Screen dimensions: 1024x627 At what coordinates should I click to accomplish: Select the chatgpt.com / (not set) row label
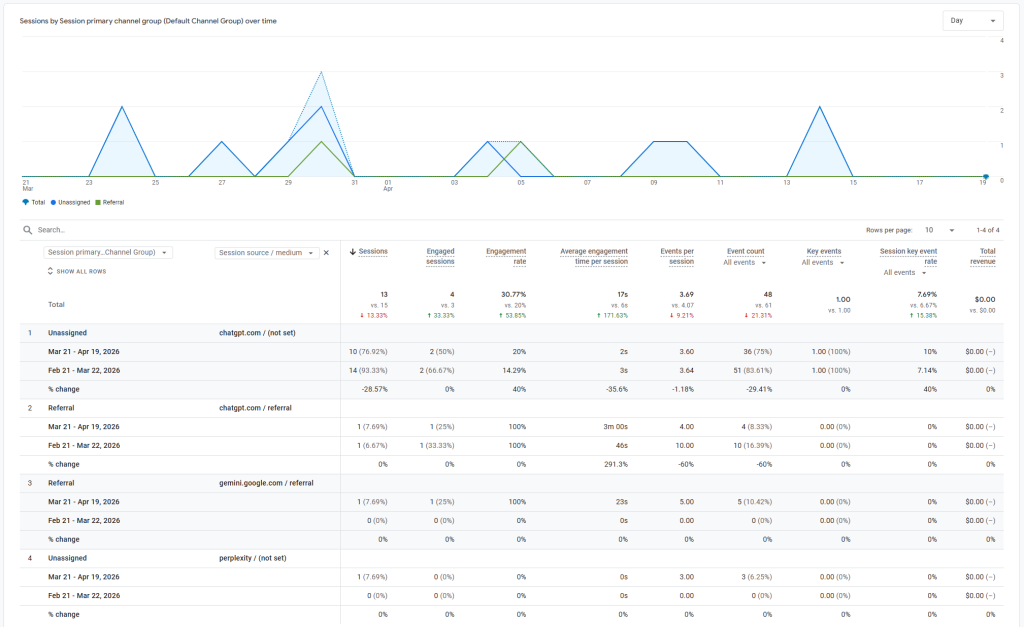coord(257,333)
